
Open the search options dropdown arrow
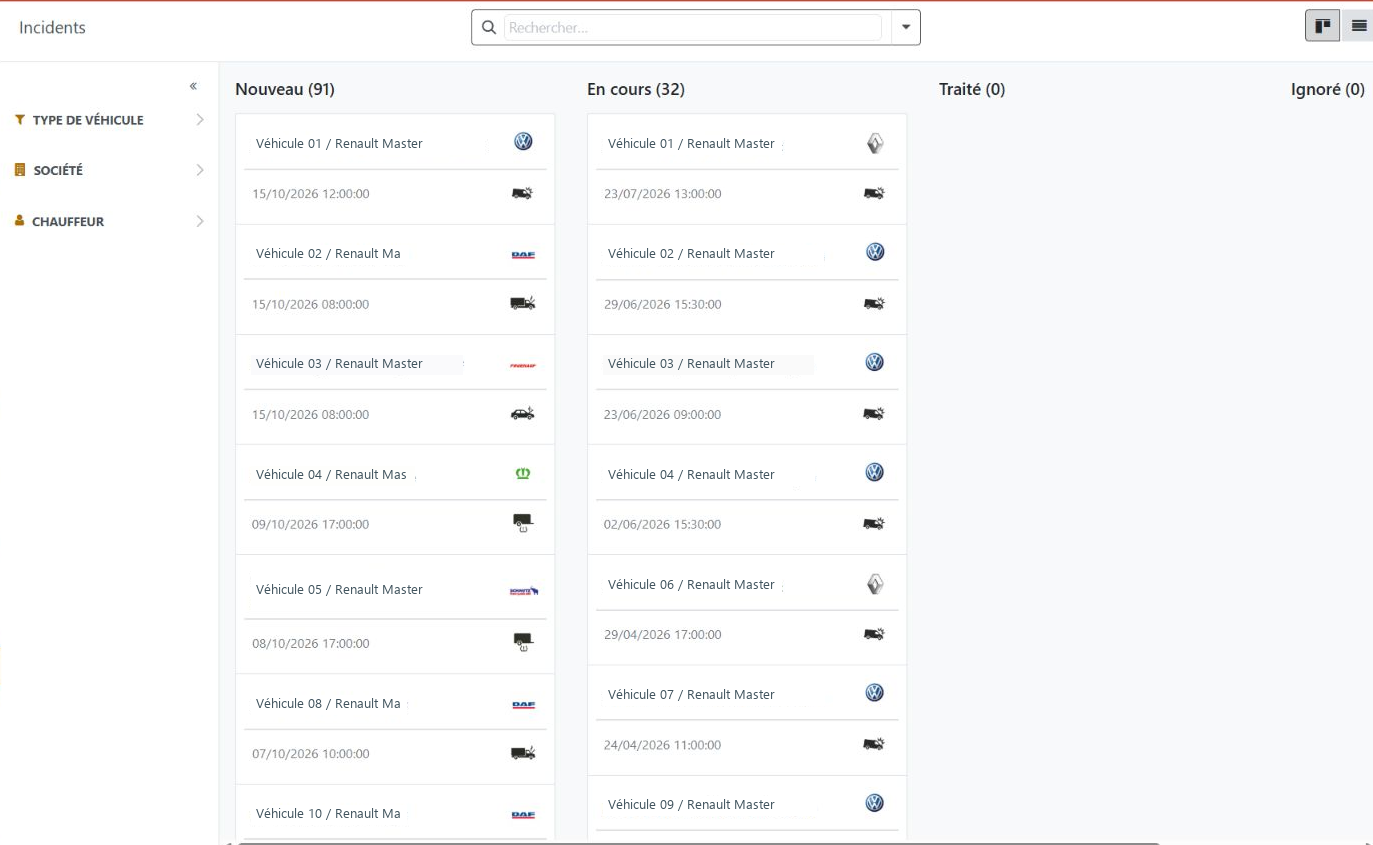906,28
